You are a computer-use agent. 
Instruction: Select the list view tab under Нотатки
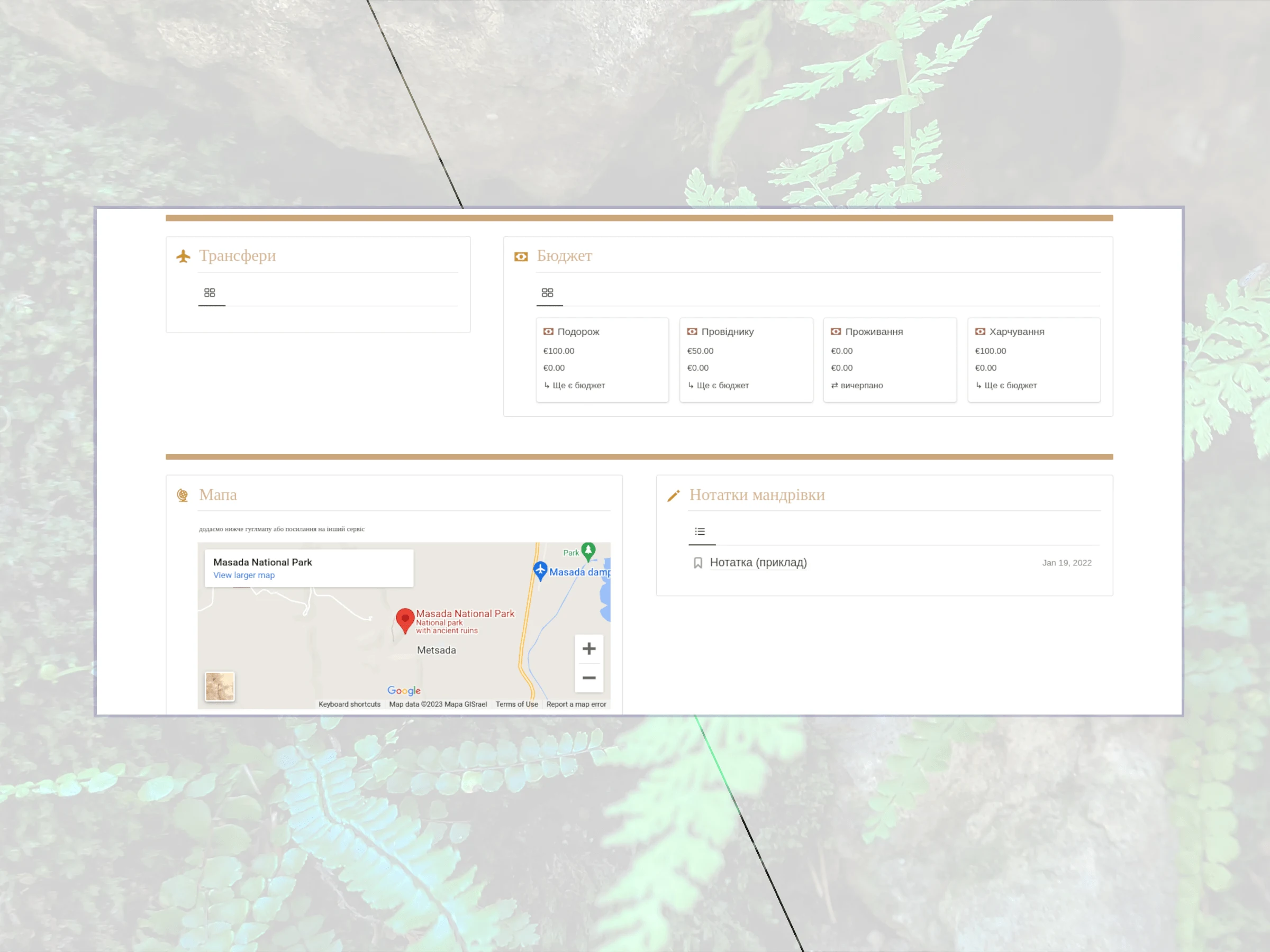[x=700, y=532]
